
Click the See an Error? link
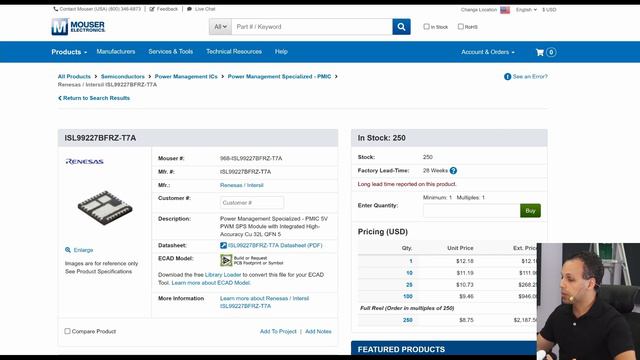coord(530,76)
